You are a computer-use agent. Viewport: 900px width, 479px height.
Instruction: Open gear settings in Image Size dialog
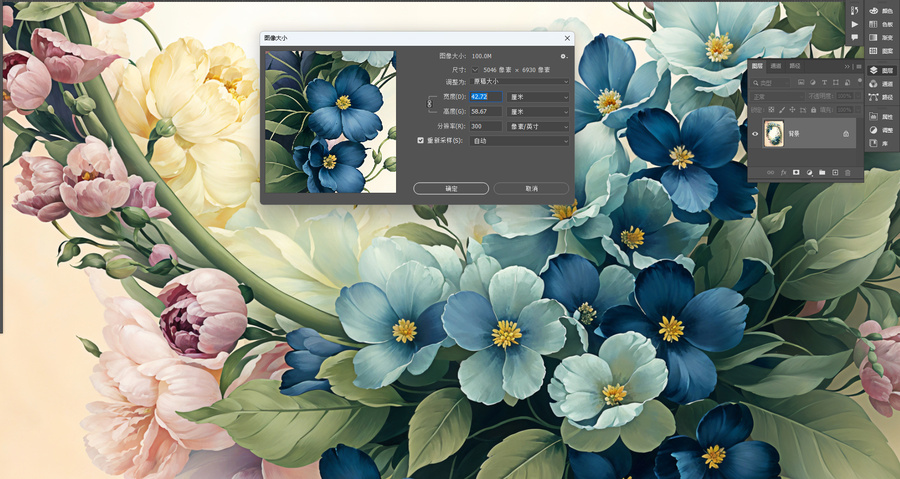tap(563, 56)
